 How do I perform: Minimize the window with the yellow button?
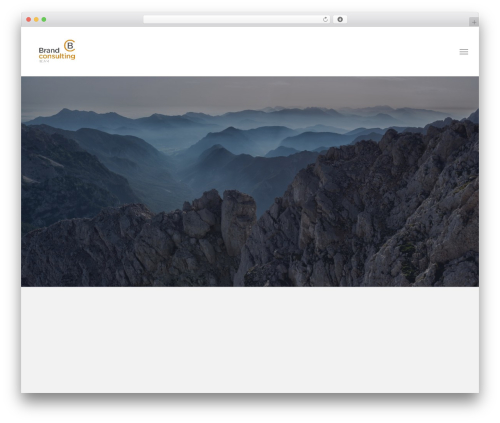[x=36, y=19]
